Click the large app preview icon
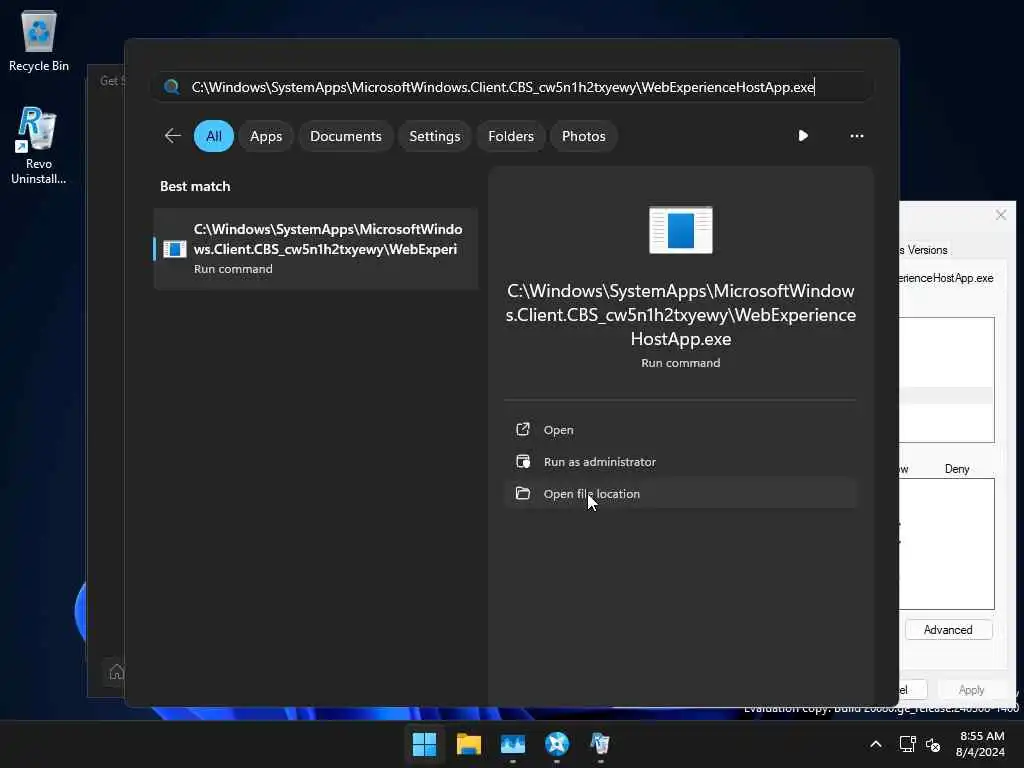Image resolution: width=1024 pixels, height=768 pixels. 680,230
